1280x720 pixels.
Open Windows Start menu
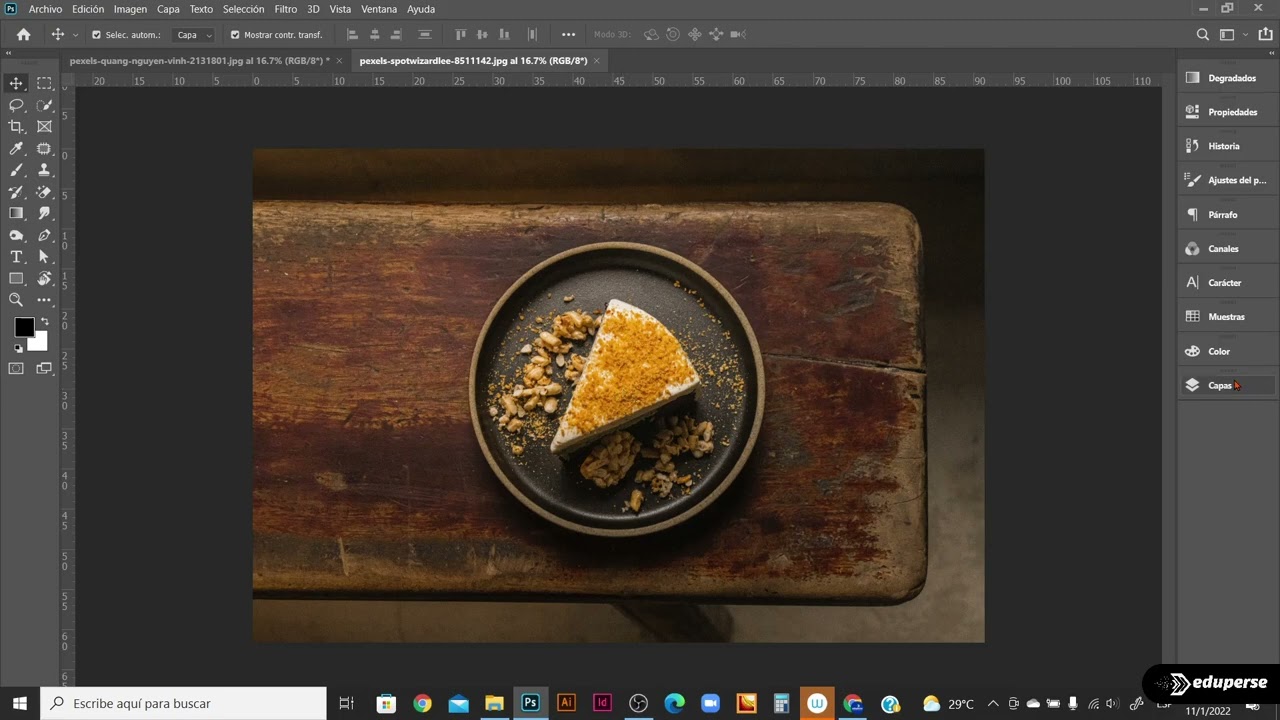coord(19,703)
